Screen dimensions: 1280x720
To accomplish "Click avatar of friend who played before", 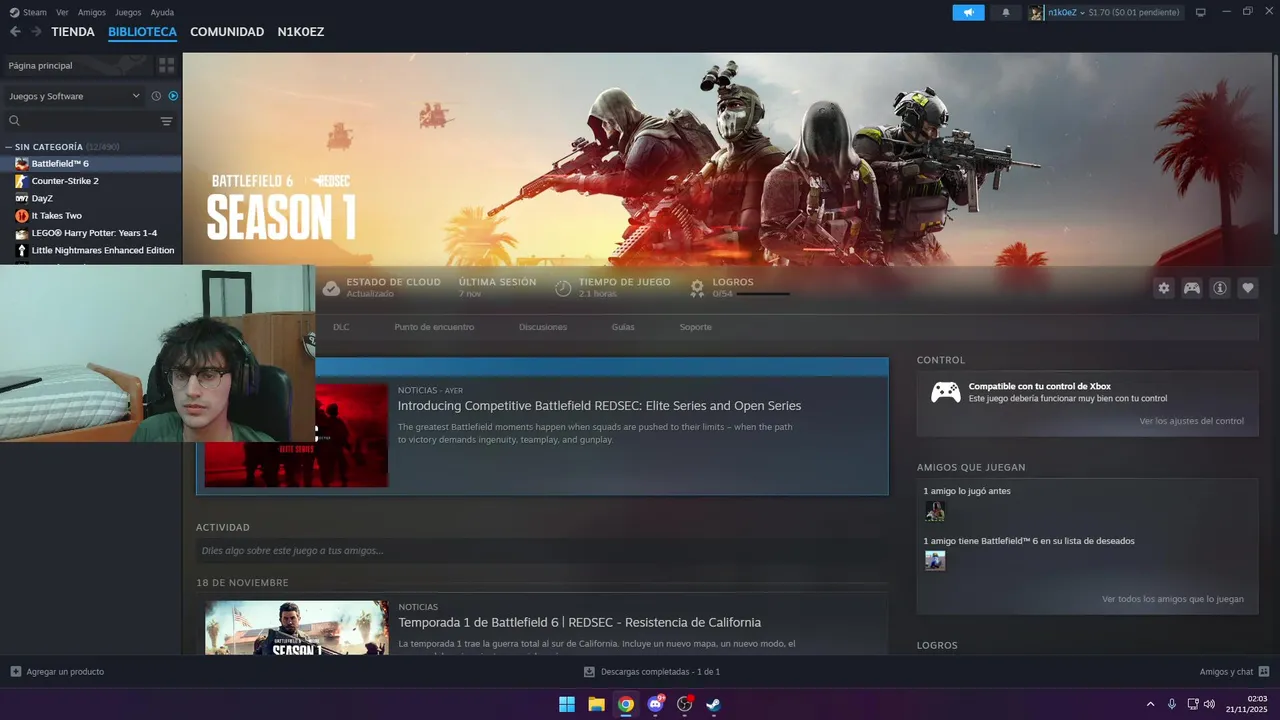I will point(935,511).
